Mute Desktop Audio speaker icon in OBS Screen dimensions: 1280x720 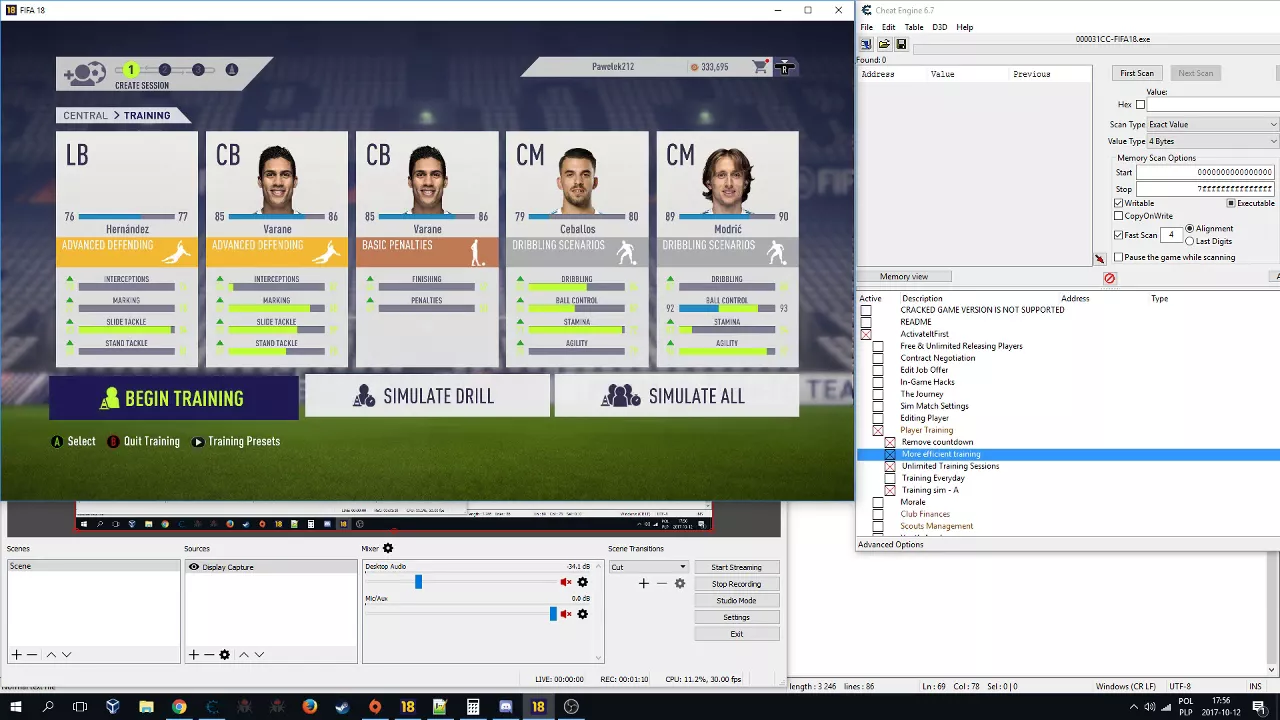(566, 582)
